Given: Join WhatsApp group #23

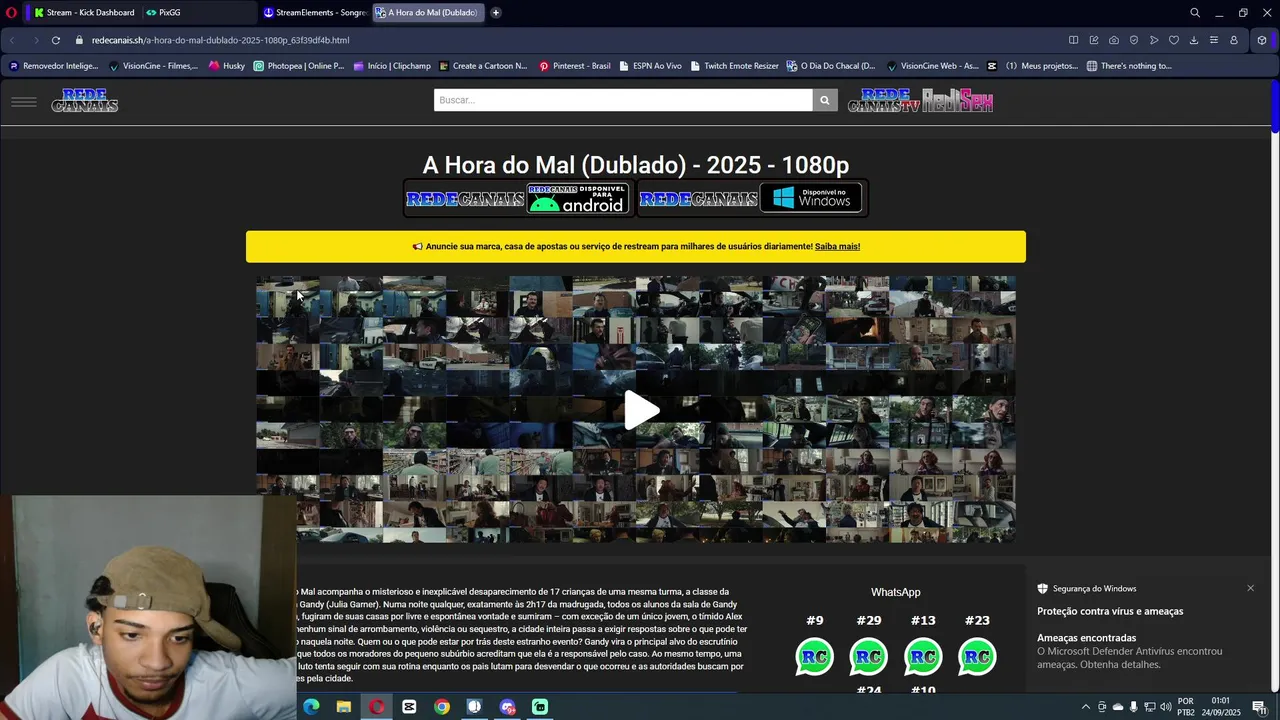Looking at the screenshot, I should click(x=977, y=657).
